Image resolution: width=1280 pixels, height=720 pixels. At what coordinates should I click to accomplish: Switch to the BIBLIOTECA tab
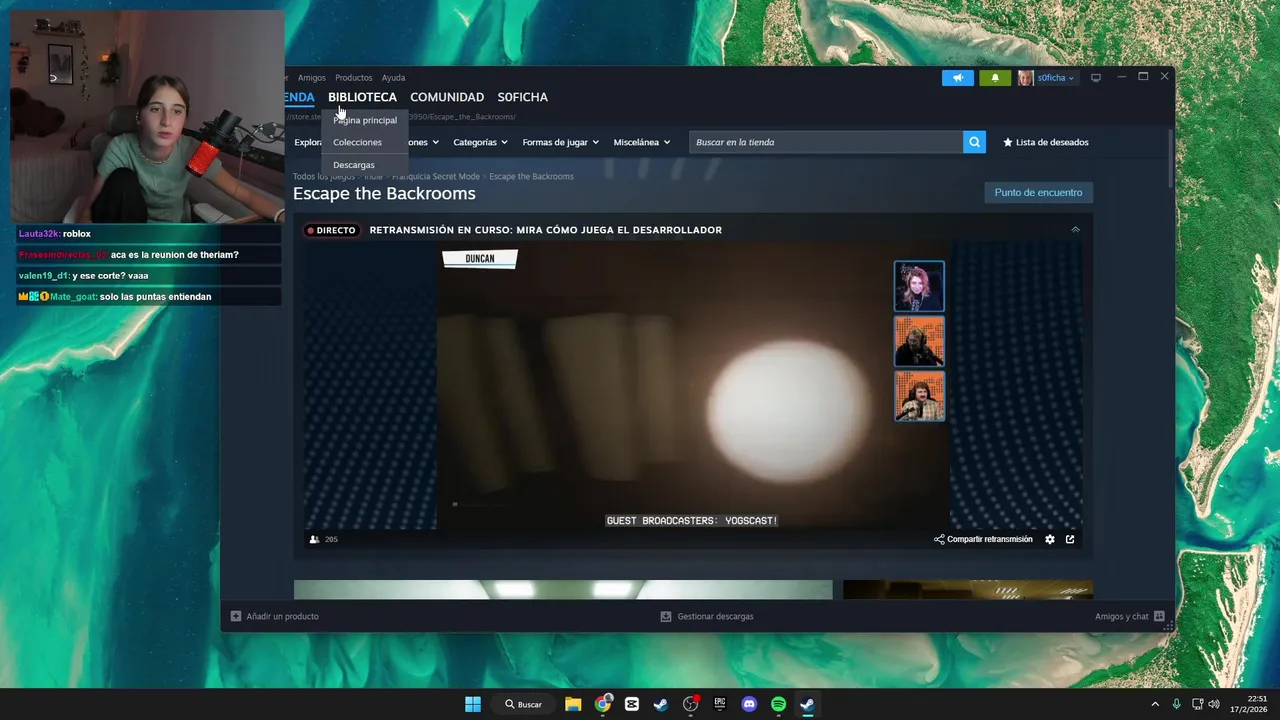pyautogui.click(x=362, y=97)
